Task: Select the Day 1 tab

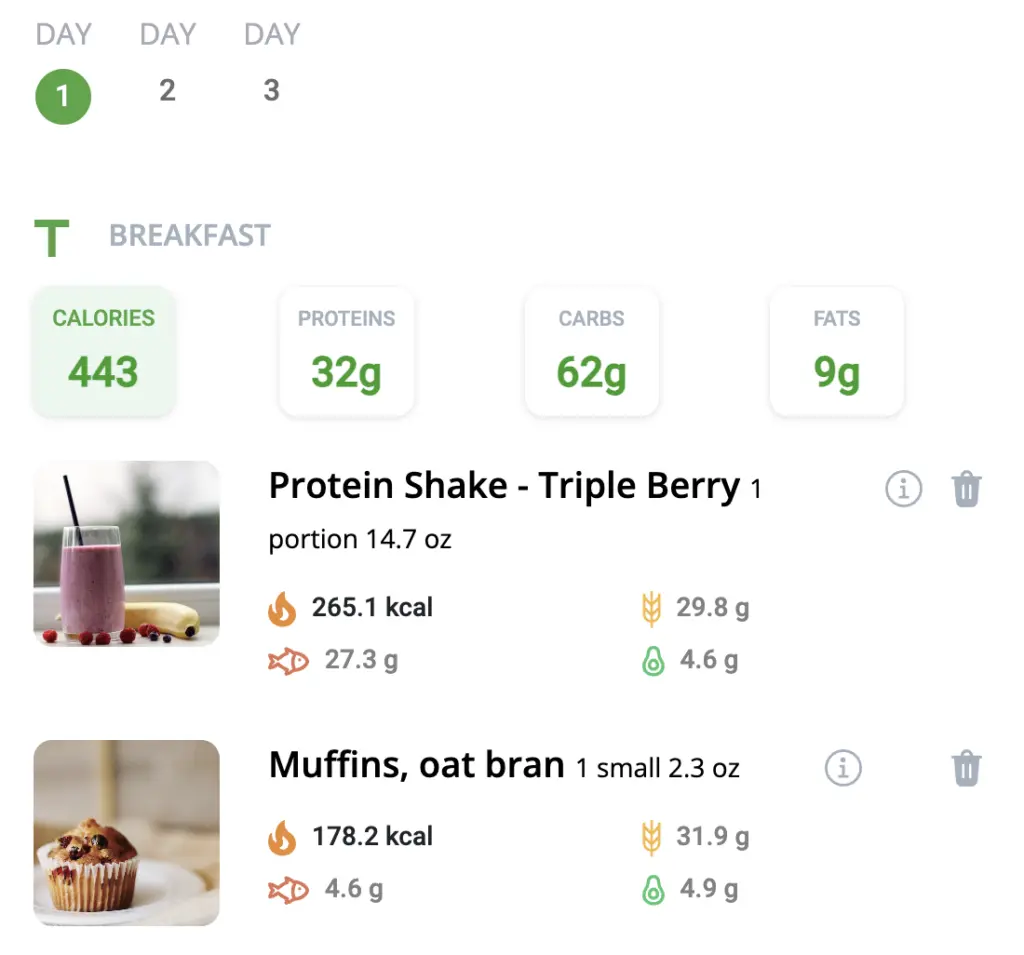Action: pos(63,96)
